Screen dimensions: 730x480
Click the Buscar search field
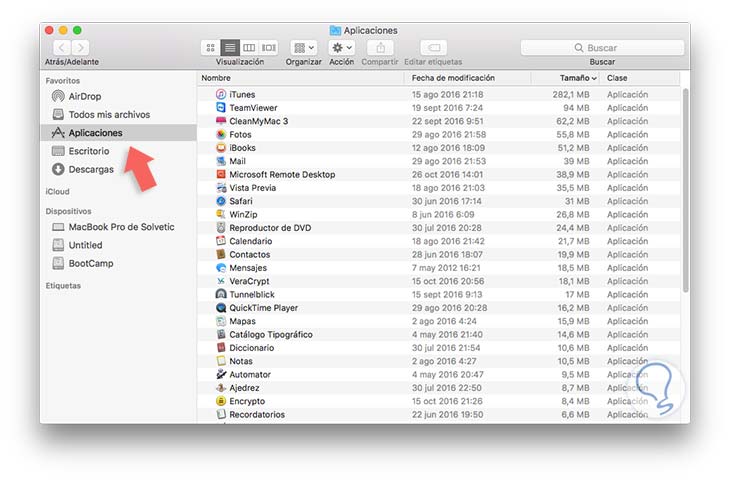602,47
